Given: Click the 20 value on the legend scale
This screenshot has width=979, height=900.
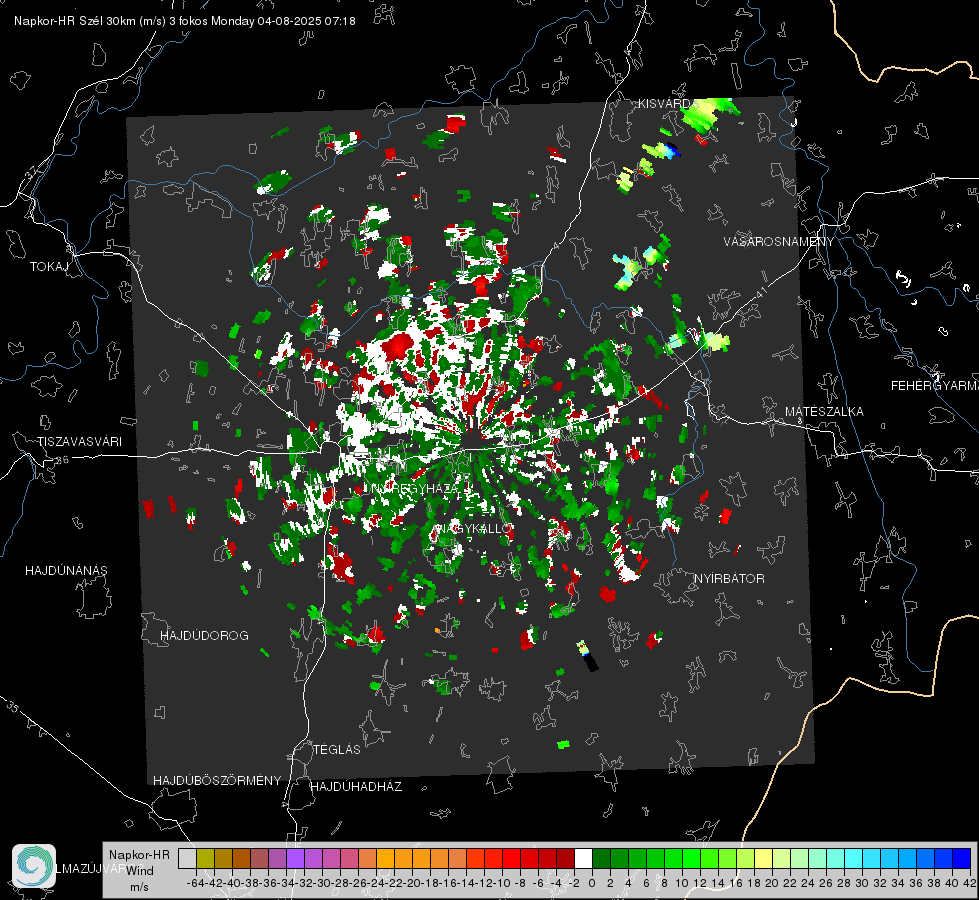Looking at the screenshot, I should pyautogui.click(x=772, y=883).
